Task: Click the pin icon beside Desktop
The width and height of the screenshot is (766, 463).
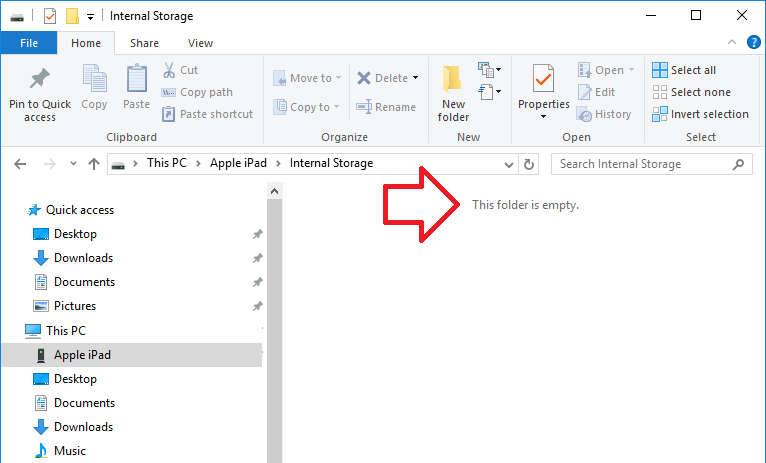Action: click(x=257, y=234)
